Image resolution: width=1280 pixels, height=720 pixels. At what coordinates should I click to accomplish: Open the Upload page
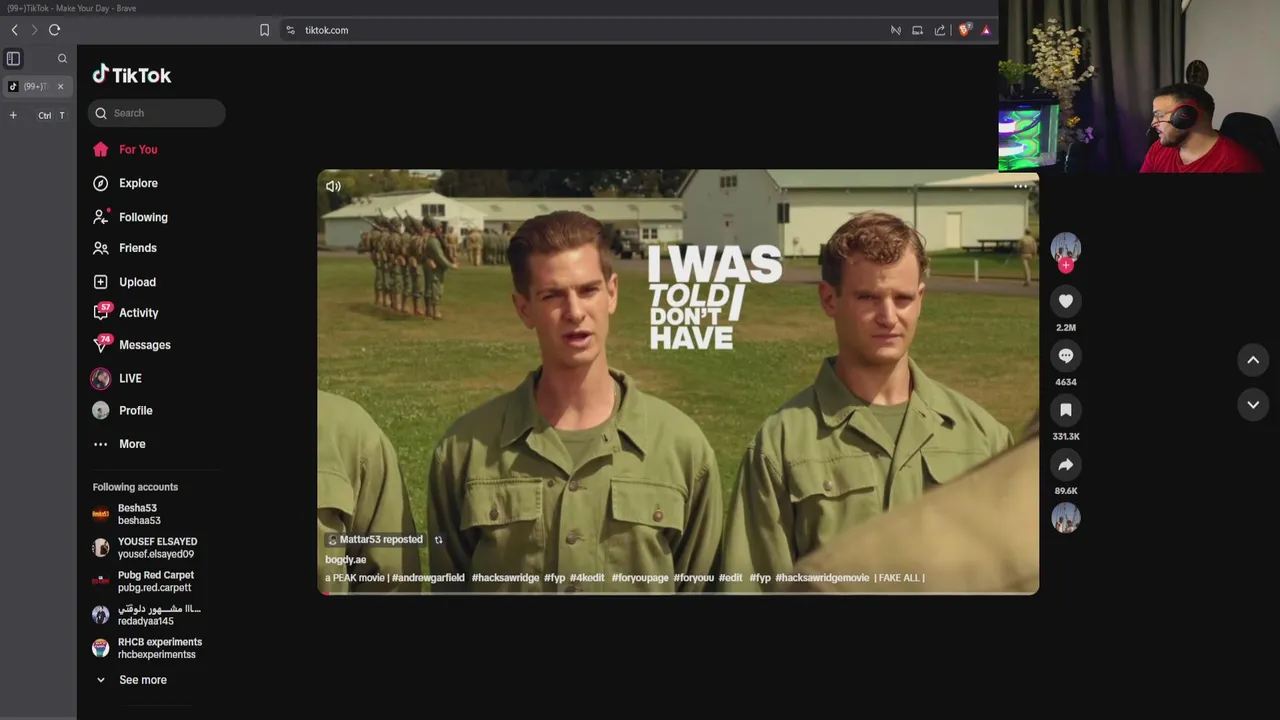[x=124, y=282]
